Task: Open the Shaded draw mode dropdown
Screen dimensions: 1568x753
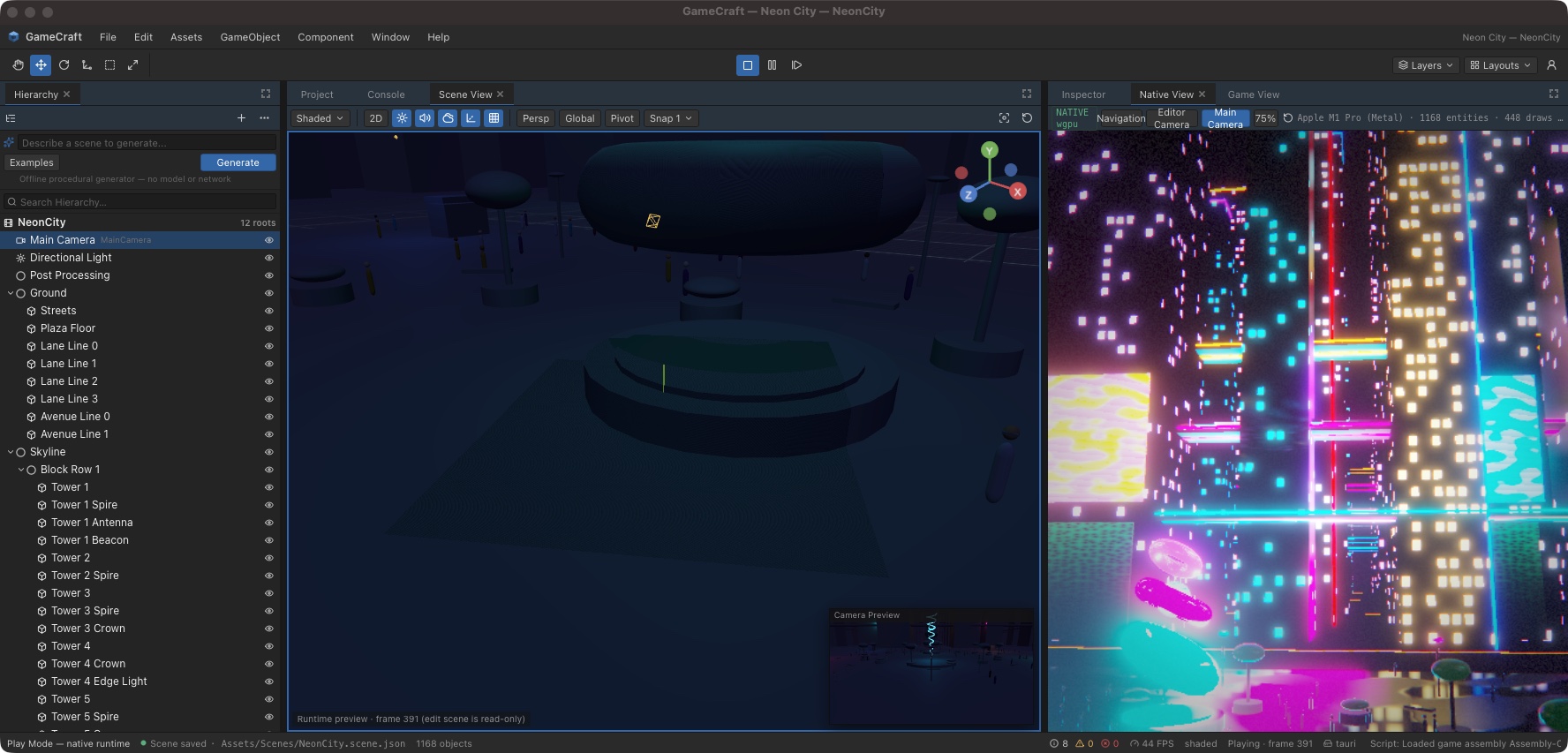Action: click(x=320, y=118)
